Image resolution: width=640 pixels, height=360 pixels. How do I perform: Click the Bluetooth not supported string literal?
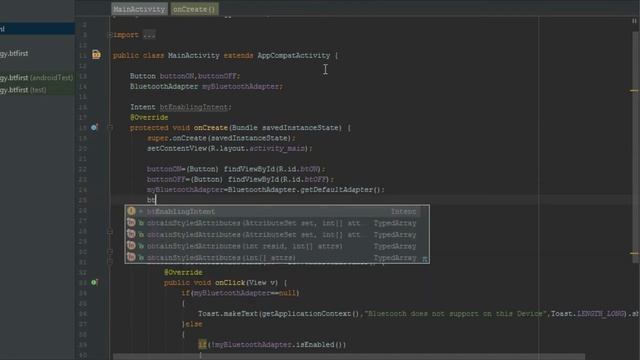click(x=456, y=314)
